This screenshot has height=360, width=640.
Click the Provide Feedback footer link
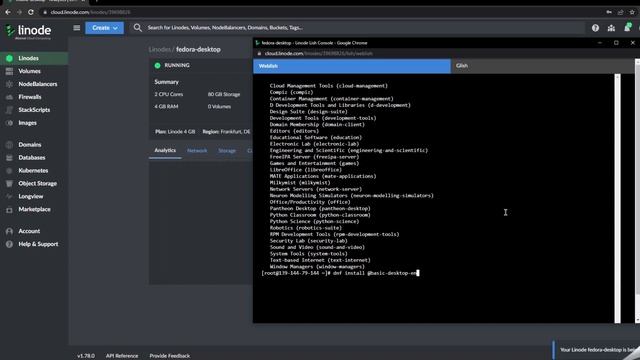coord(169,356)
